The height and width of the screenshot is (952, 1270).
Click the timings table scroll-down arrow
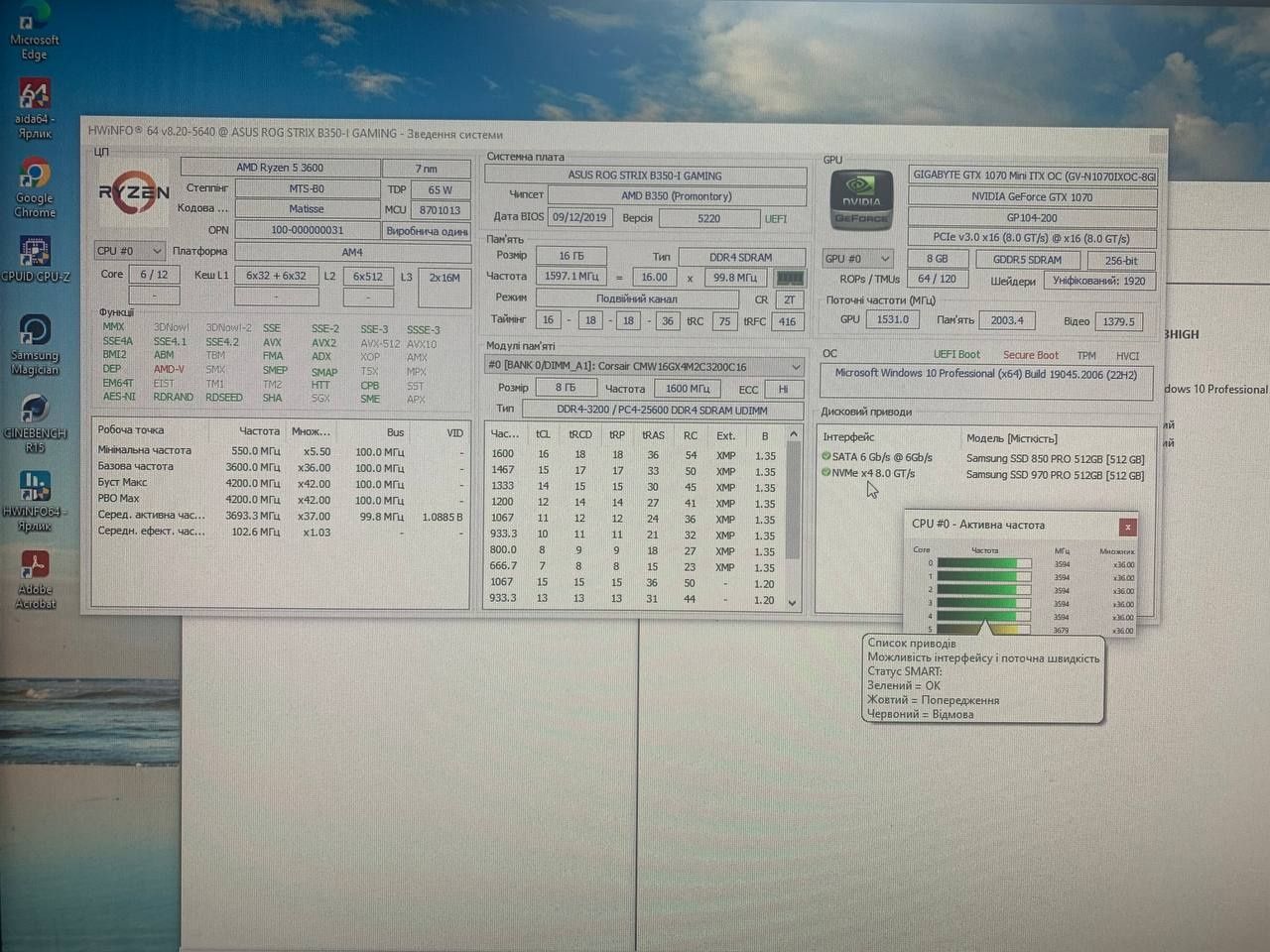click(x=792, y=602)
